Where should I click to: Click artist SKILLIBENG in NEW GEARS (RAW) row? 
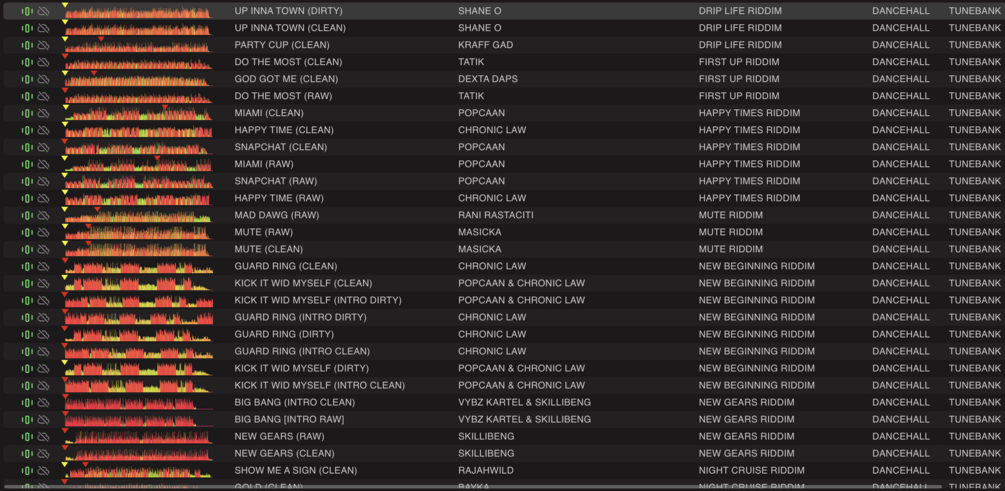[x=486, y=437]
